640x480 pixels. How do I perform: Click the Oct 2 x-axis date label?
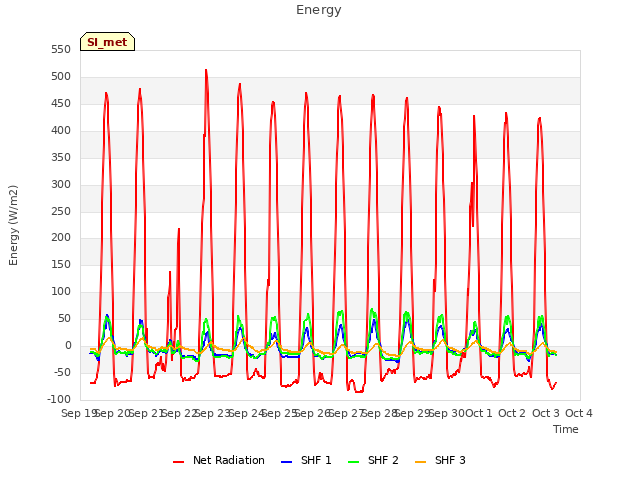(x=512, y=413)
